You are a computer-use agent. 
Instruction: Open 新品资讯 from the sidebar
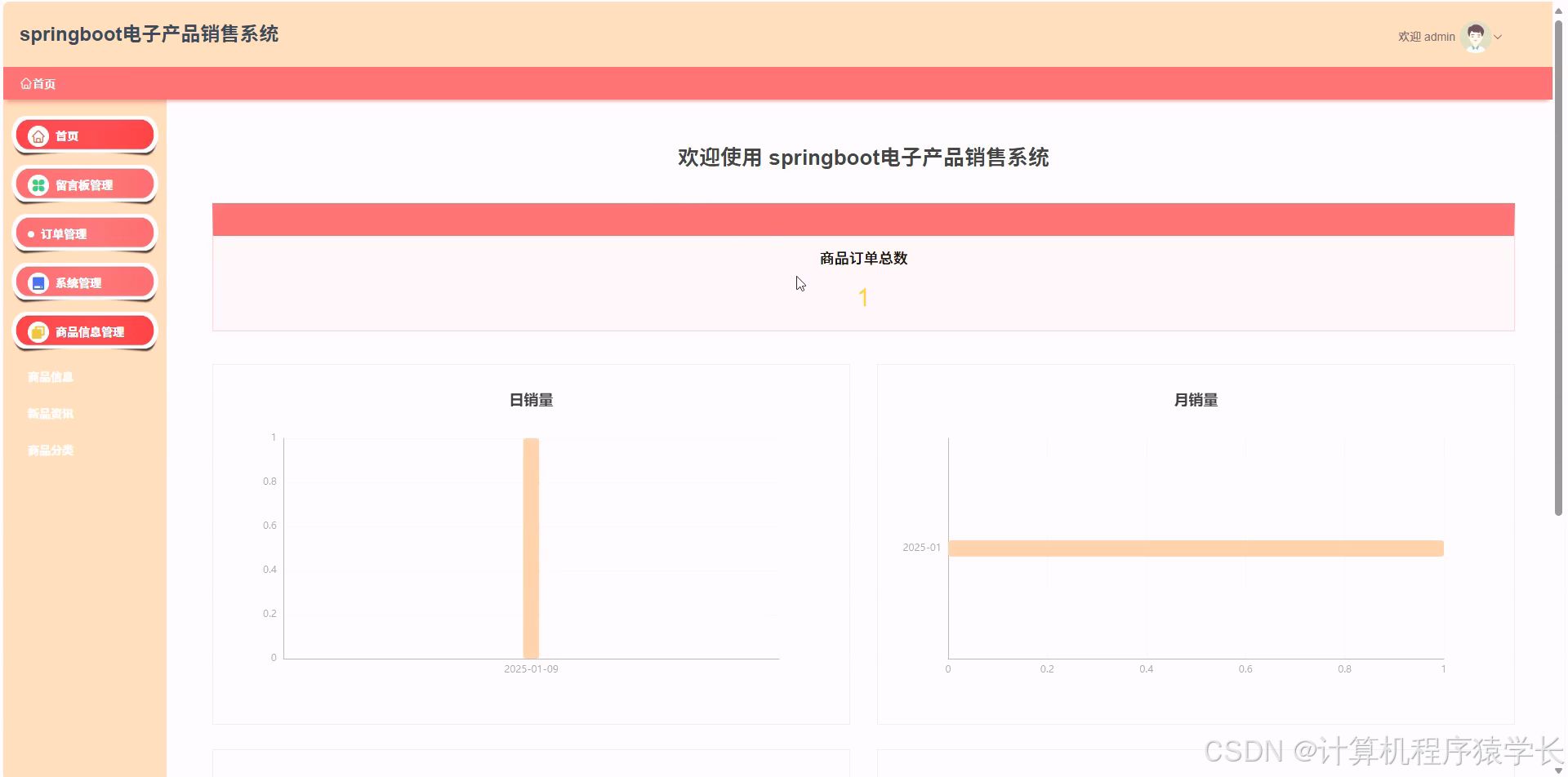tap(49, 413)
